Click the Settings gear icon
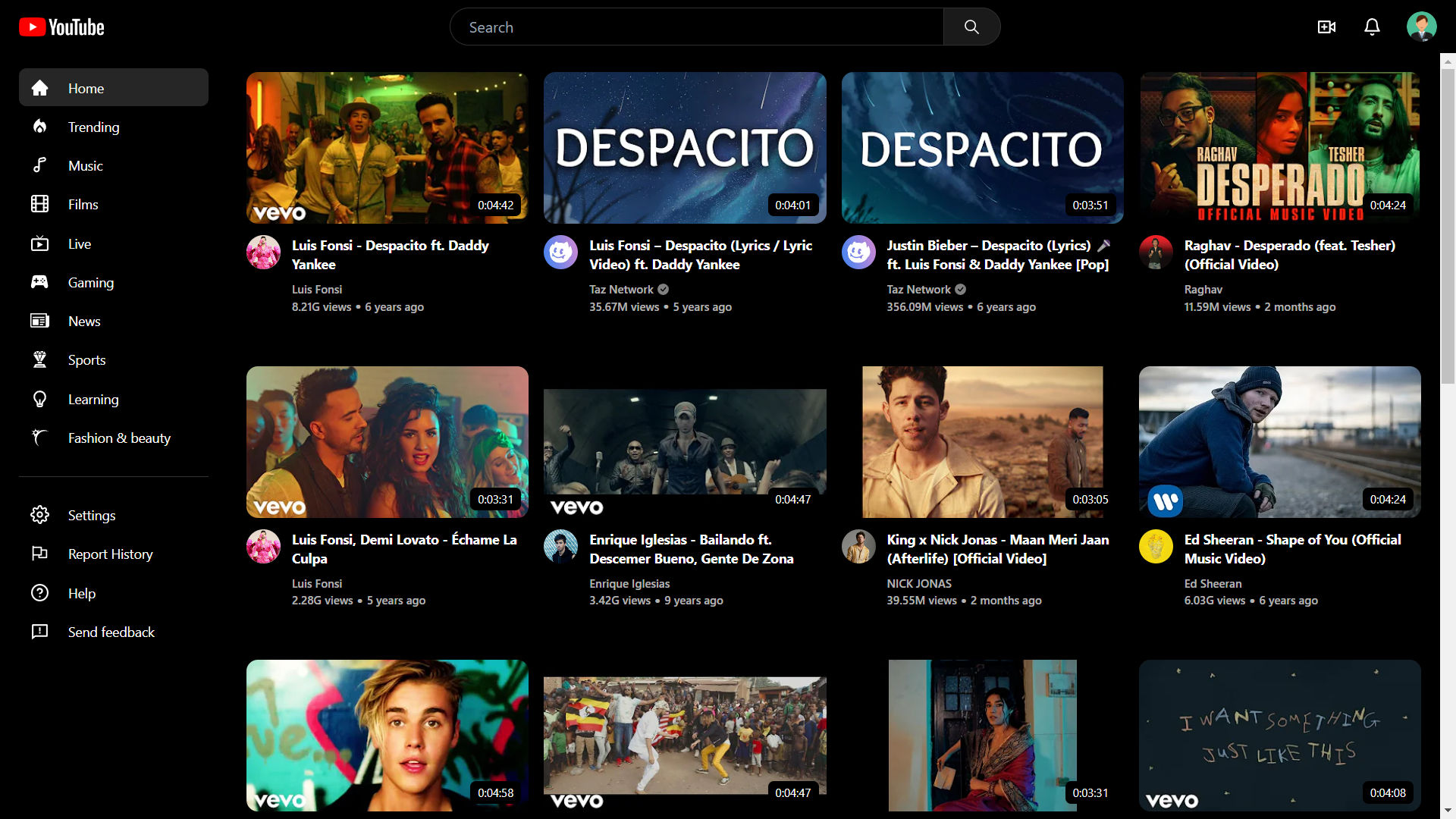Screen dimensions: 1456x819 [40, 515]
